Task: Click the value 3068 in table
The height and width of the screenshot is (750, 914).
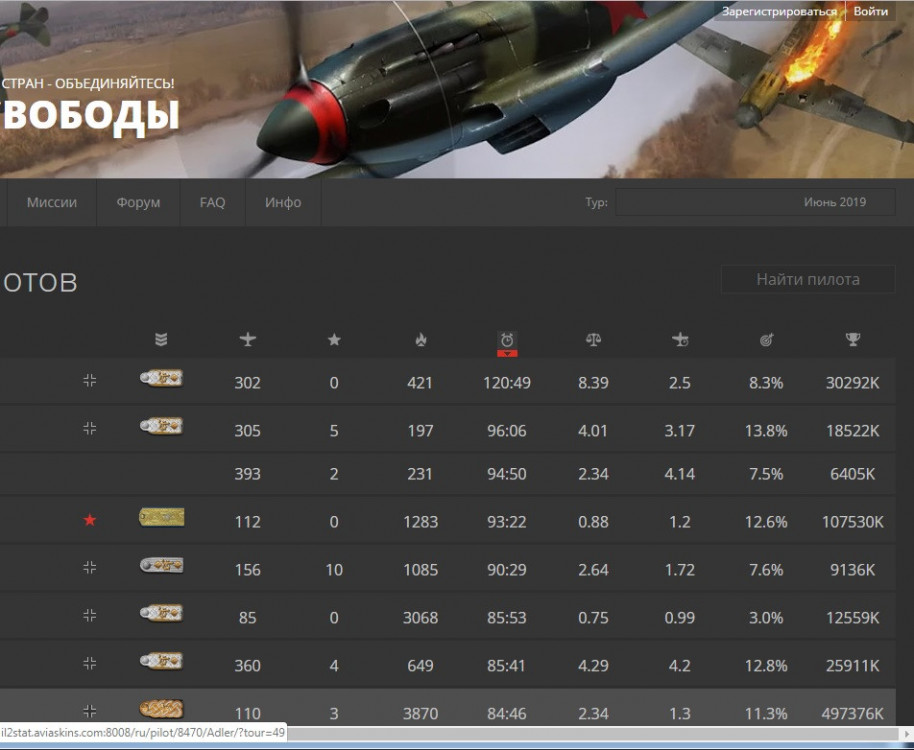Action: [x=420, y=618]
